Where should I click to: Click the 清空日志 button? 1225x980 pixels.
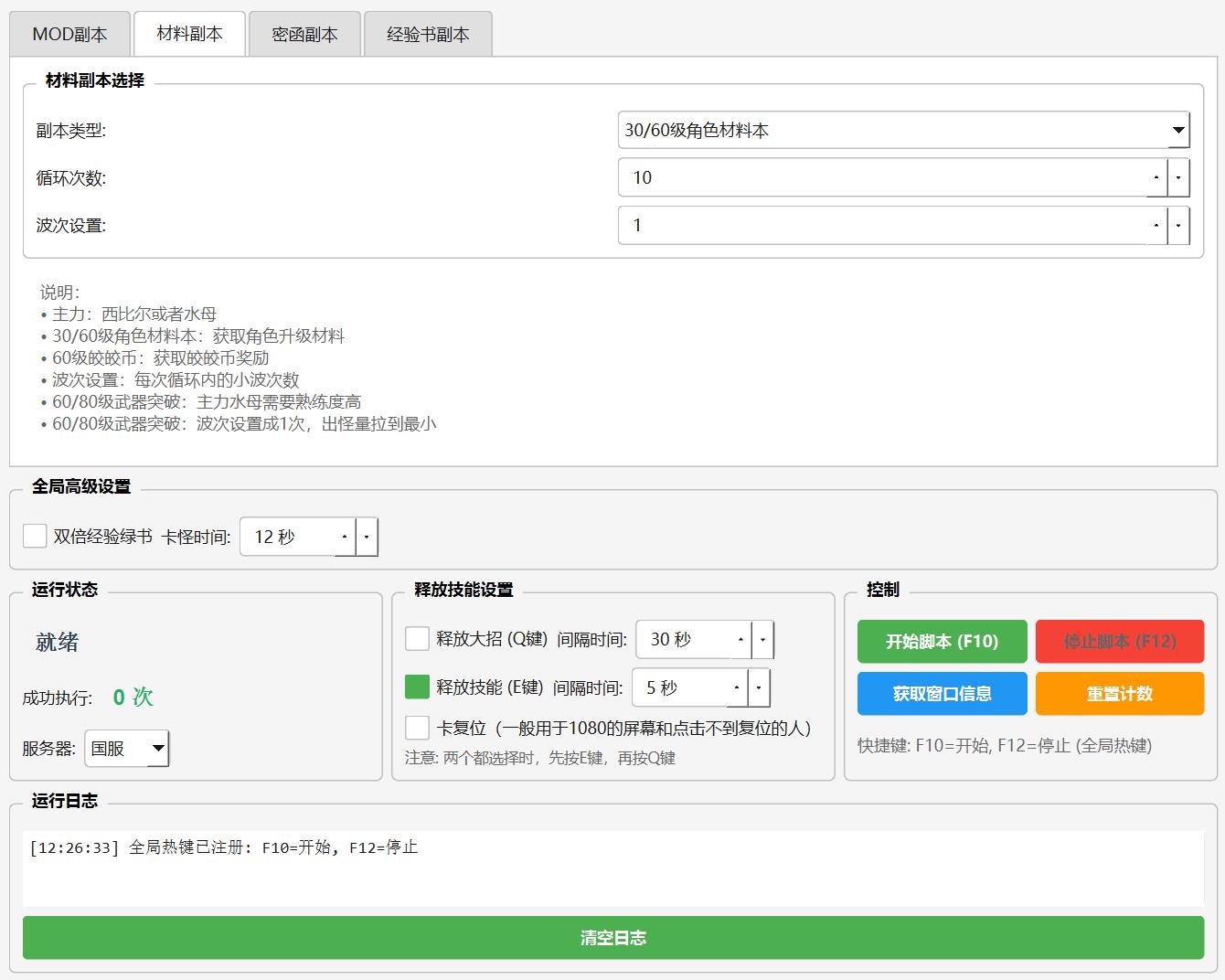(612, 938)
